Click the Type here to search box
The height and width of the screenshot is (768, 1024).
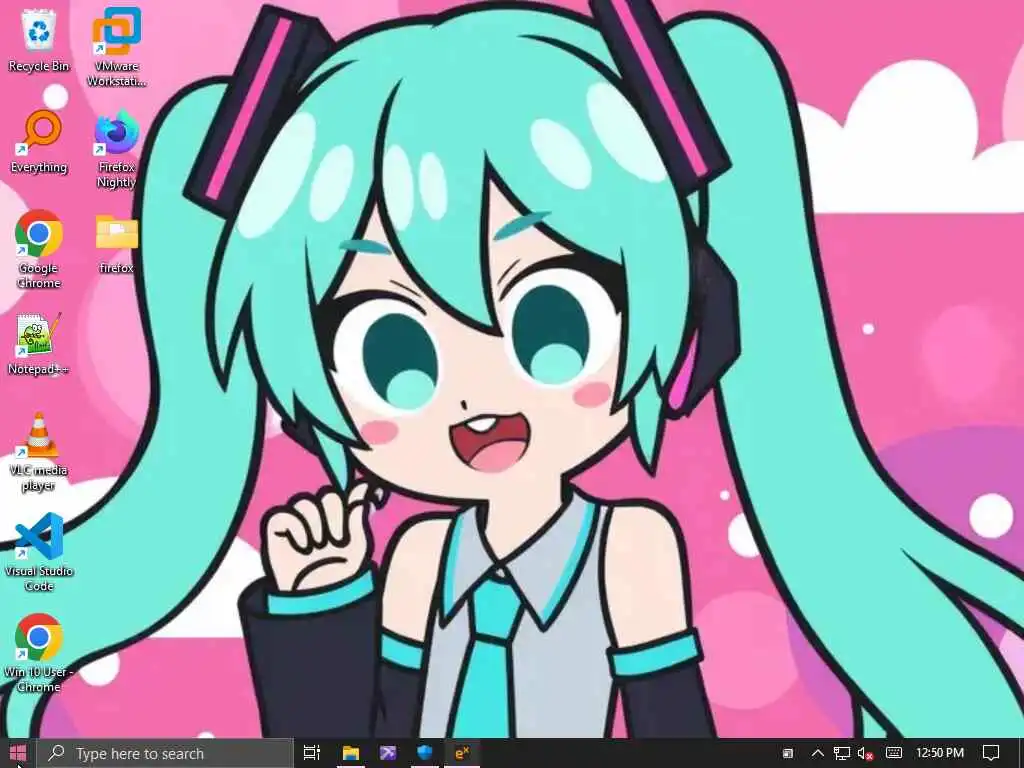click(165, 753)
